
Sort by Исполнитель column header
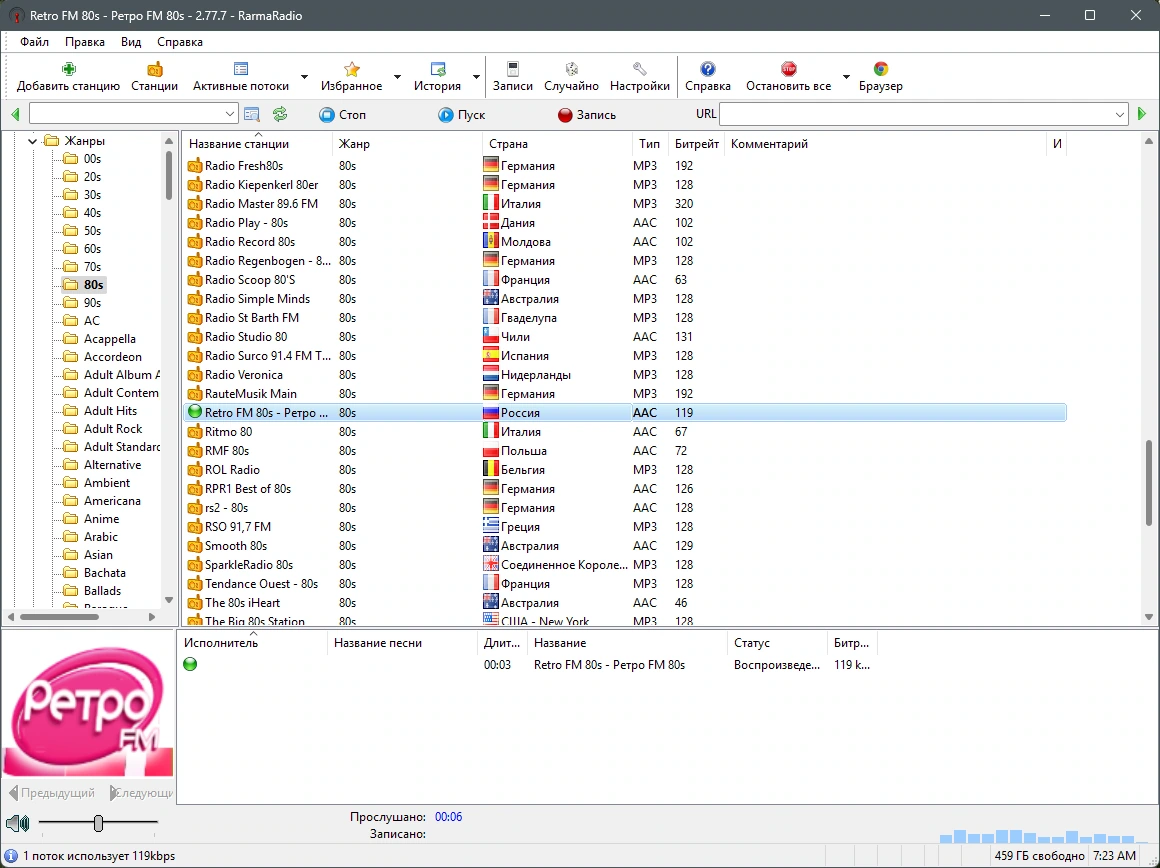coord(252,643)
